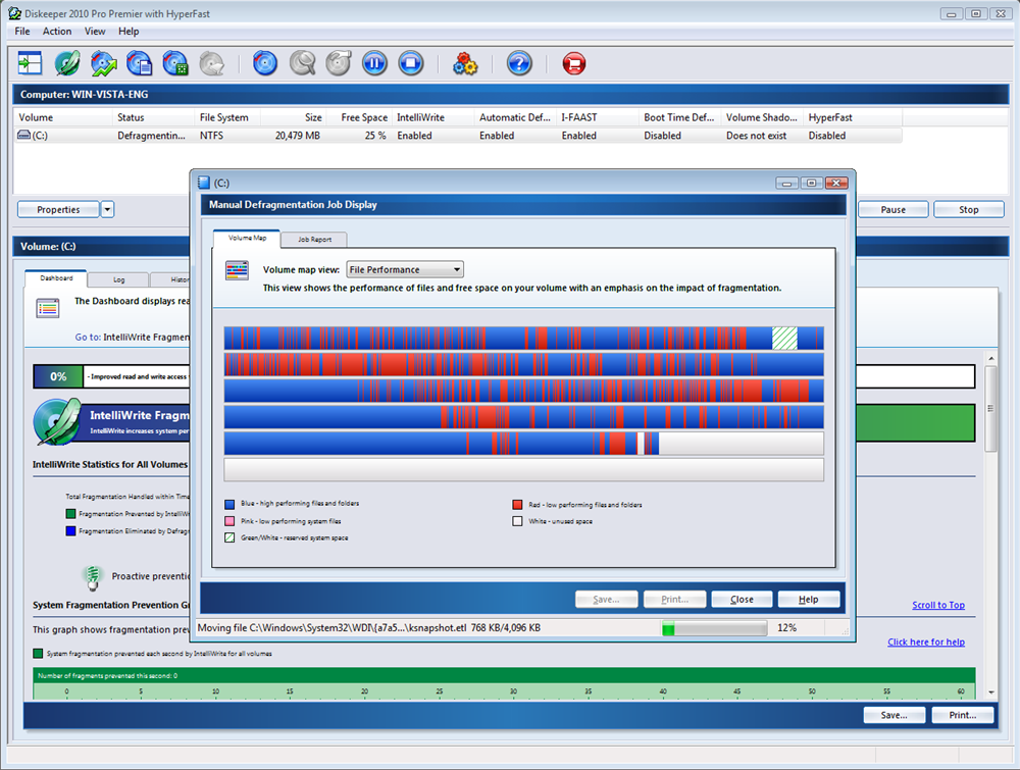
Task: Open the Help menu
Action: (128, 31)
